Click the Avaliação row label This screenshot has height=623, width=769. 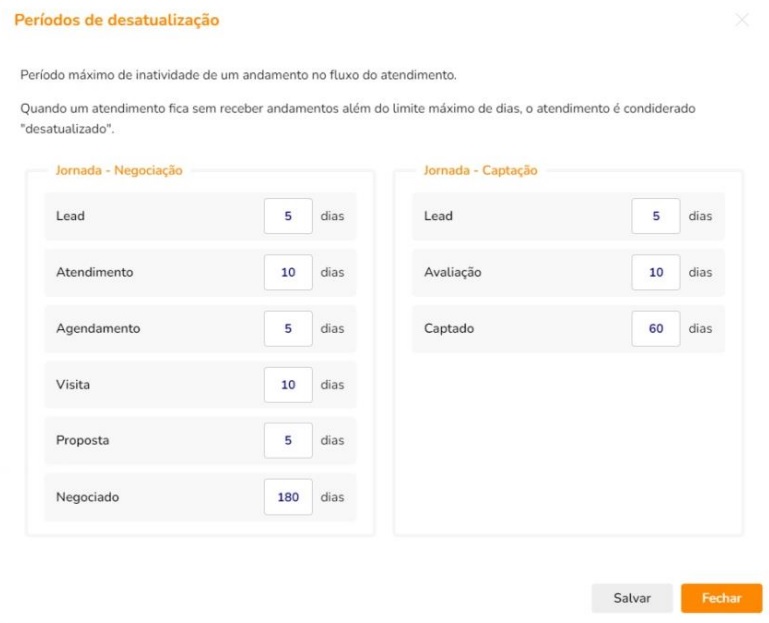tap(453, 272)
